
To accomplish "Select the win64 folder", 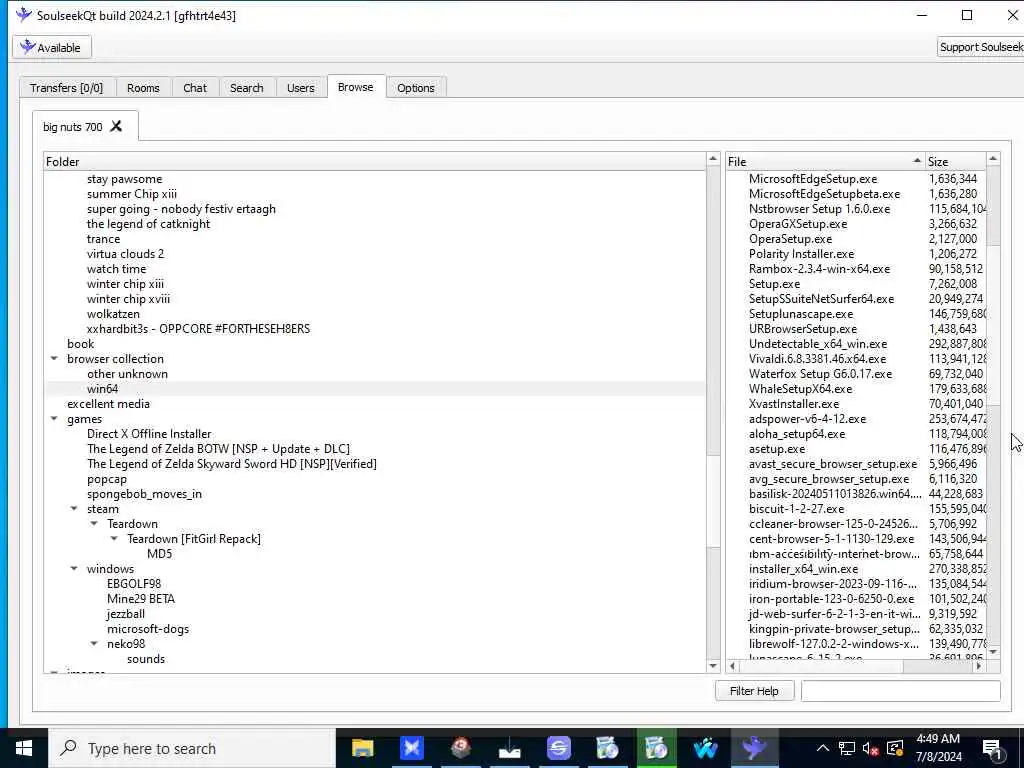I will point(103,389).
